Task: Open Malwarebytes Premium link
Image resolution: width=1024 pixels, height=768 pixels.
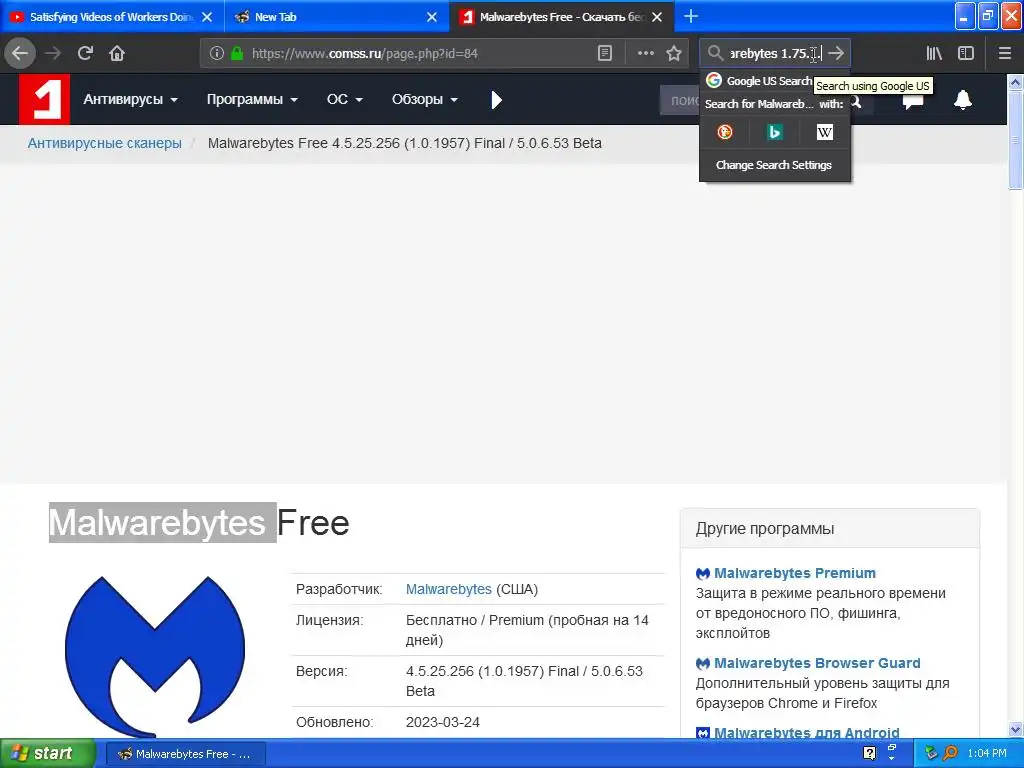Action: coord(795,573)
